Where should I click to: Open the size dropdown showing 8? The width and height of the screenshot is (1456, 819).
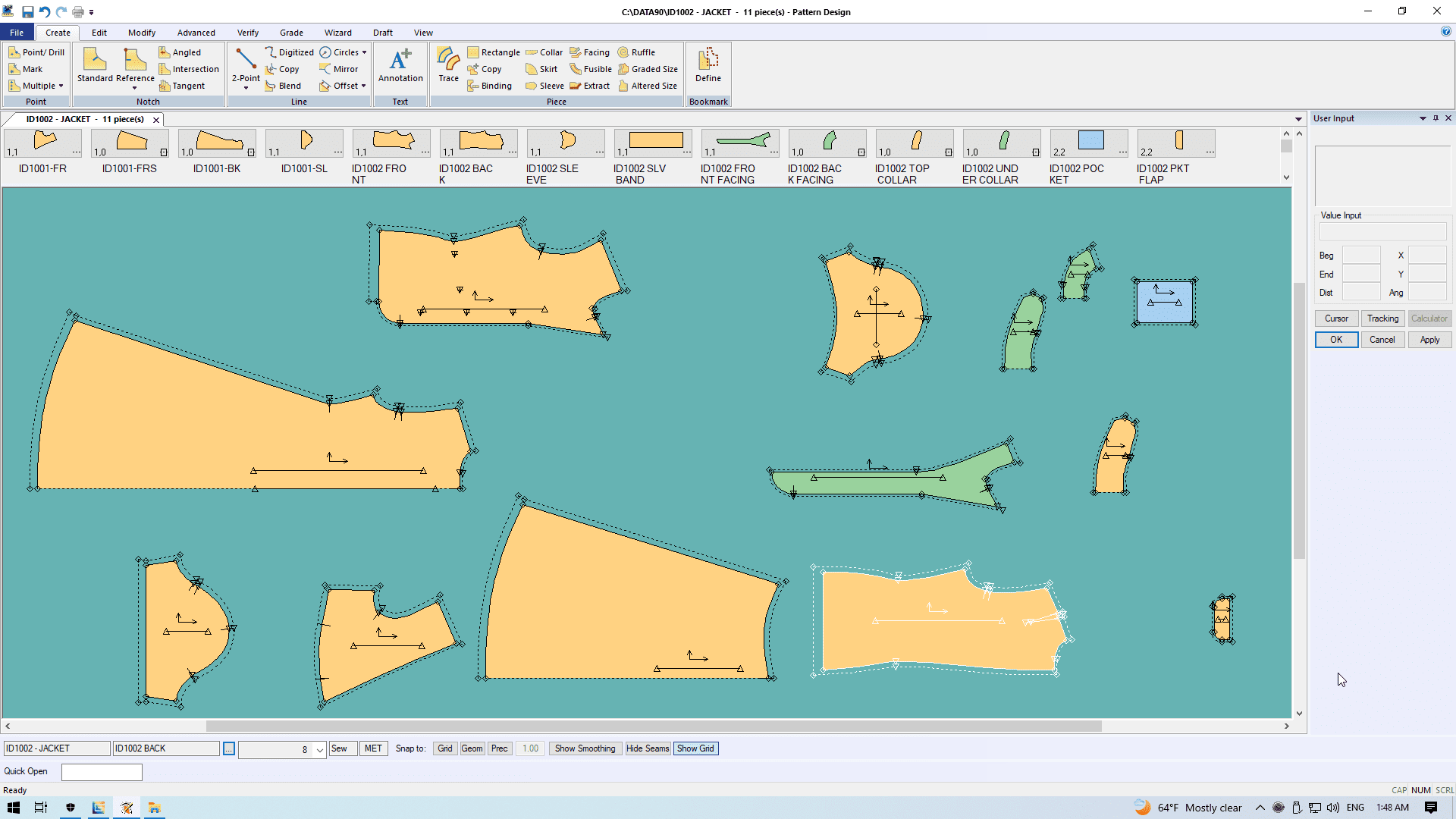(320, 749)
